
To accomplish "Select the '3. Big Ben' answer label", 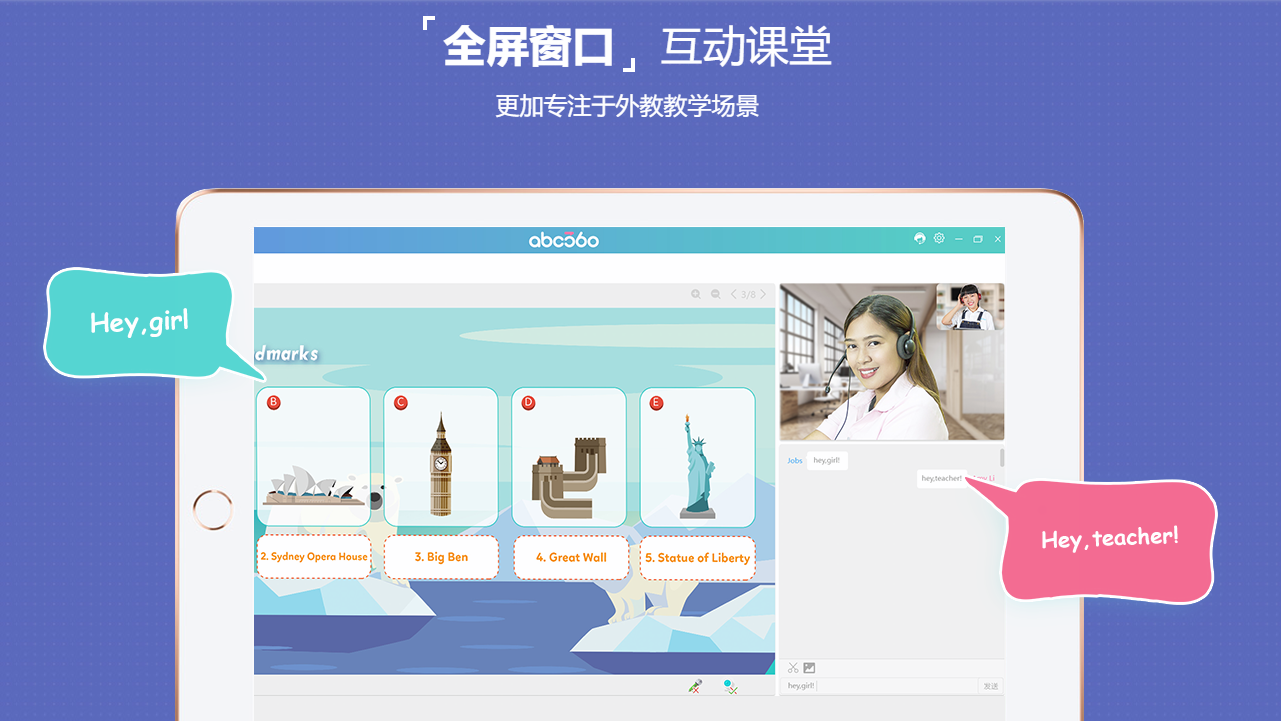I will click(x=441, y=557).
